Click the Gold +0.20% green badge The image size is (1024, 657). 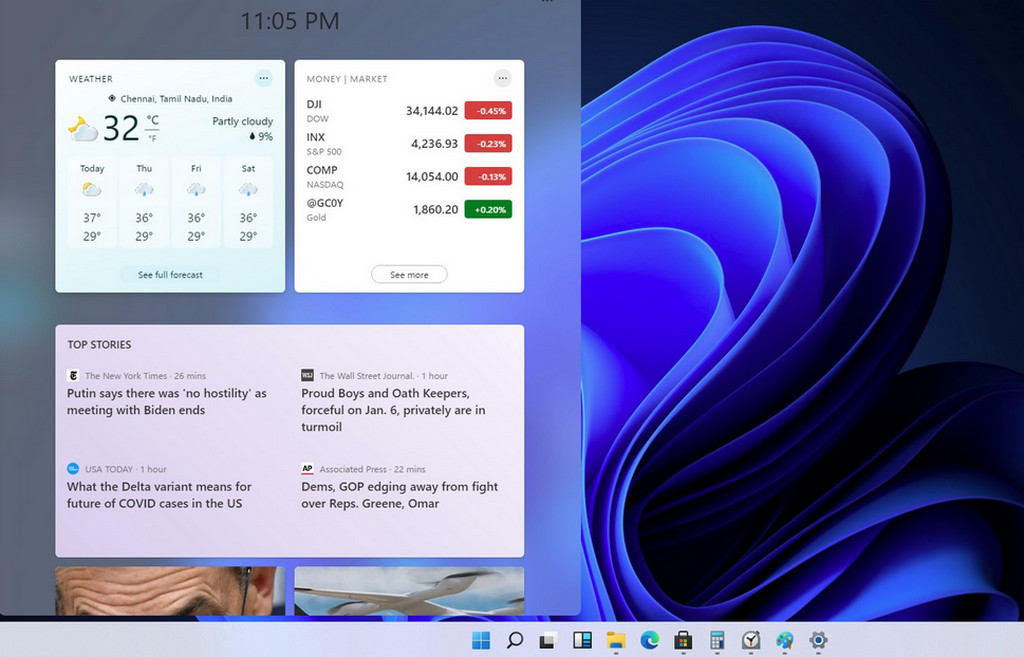(x=488, y=210)
